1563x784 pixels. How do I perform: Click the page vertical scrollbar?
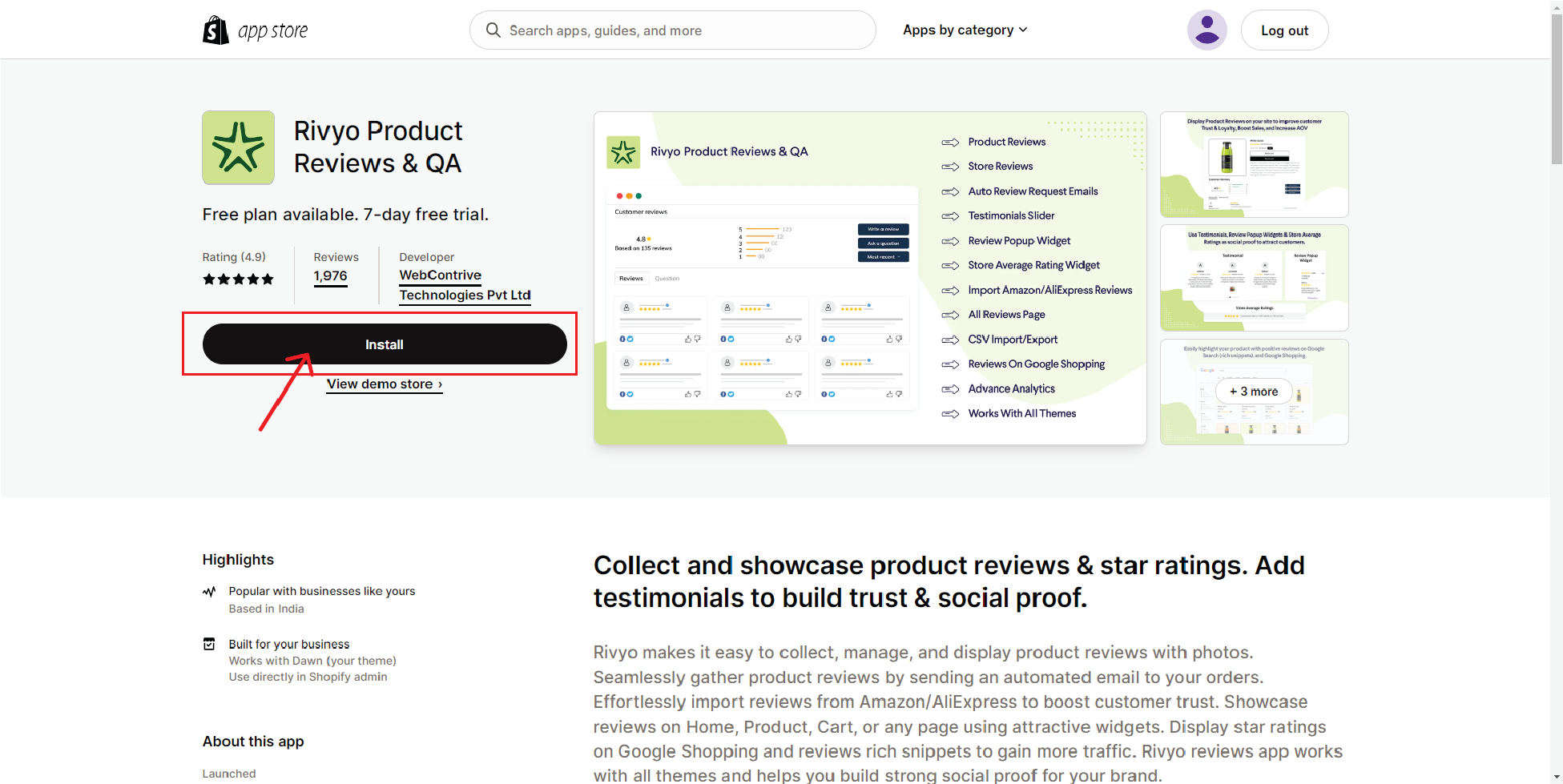(x=1556, y=88)
